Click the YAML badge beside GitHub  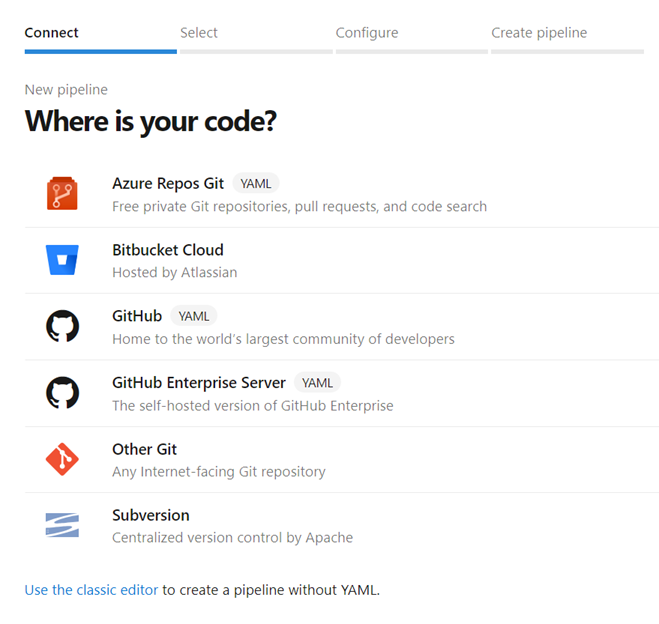[x=194, y=316]
